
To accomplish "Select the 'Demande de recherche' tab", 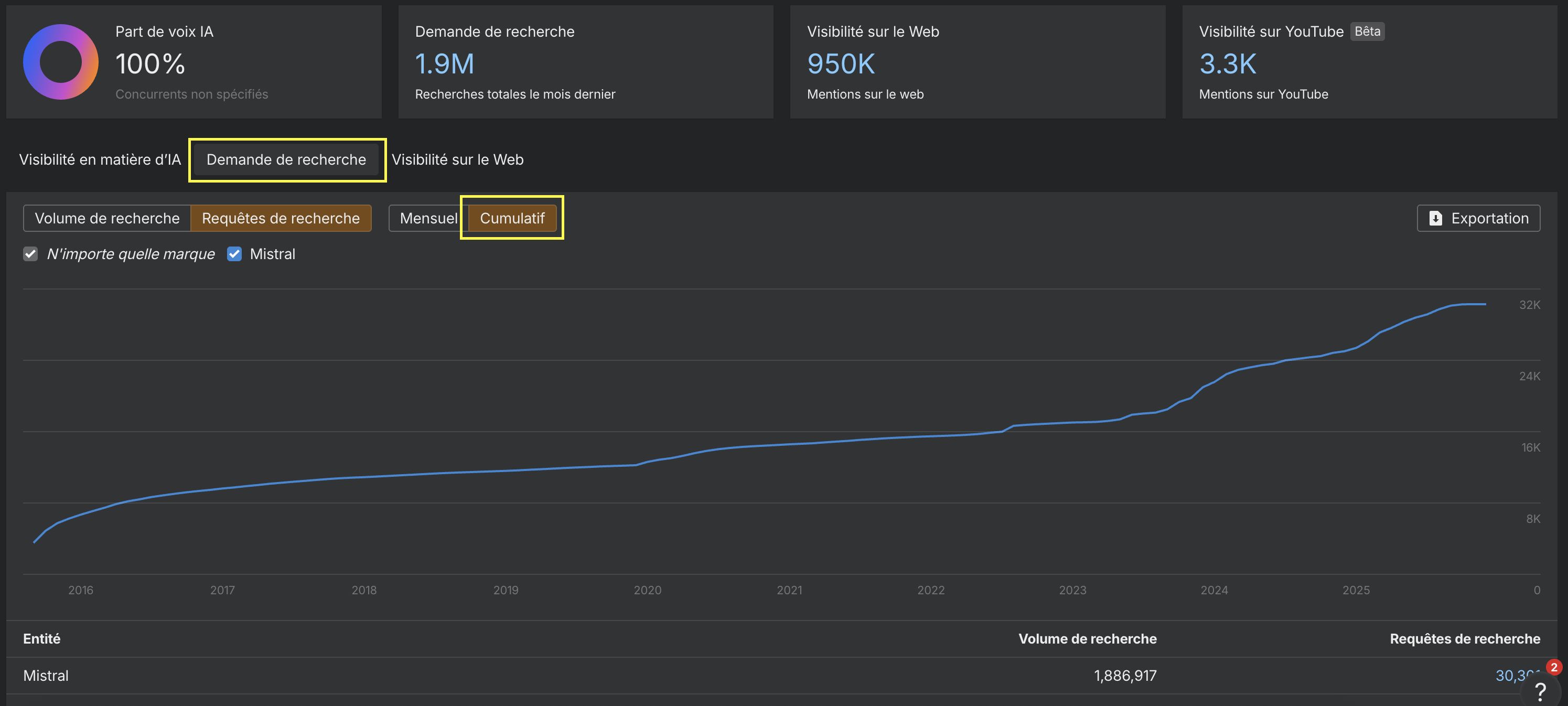I will pyautogui.click(x=286, y=159).
